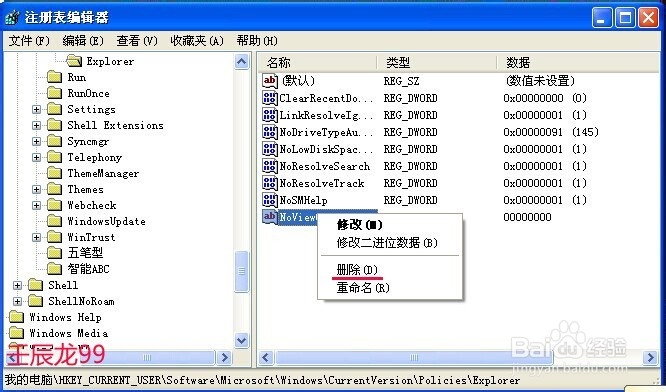The image size is (666, 392).
Task: Click the 智能ABC folder icon
Action: [54, 269]
